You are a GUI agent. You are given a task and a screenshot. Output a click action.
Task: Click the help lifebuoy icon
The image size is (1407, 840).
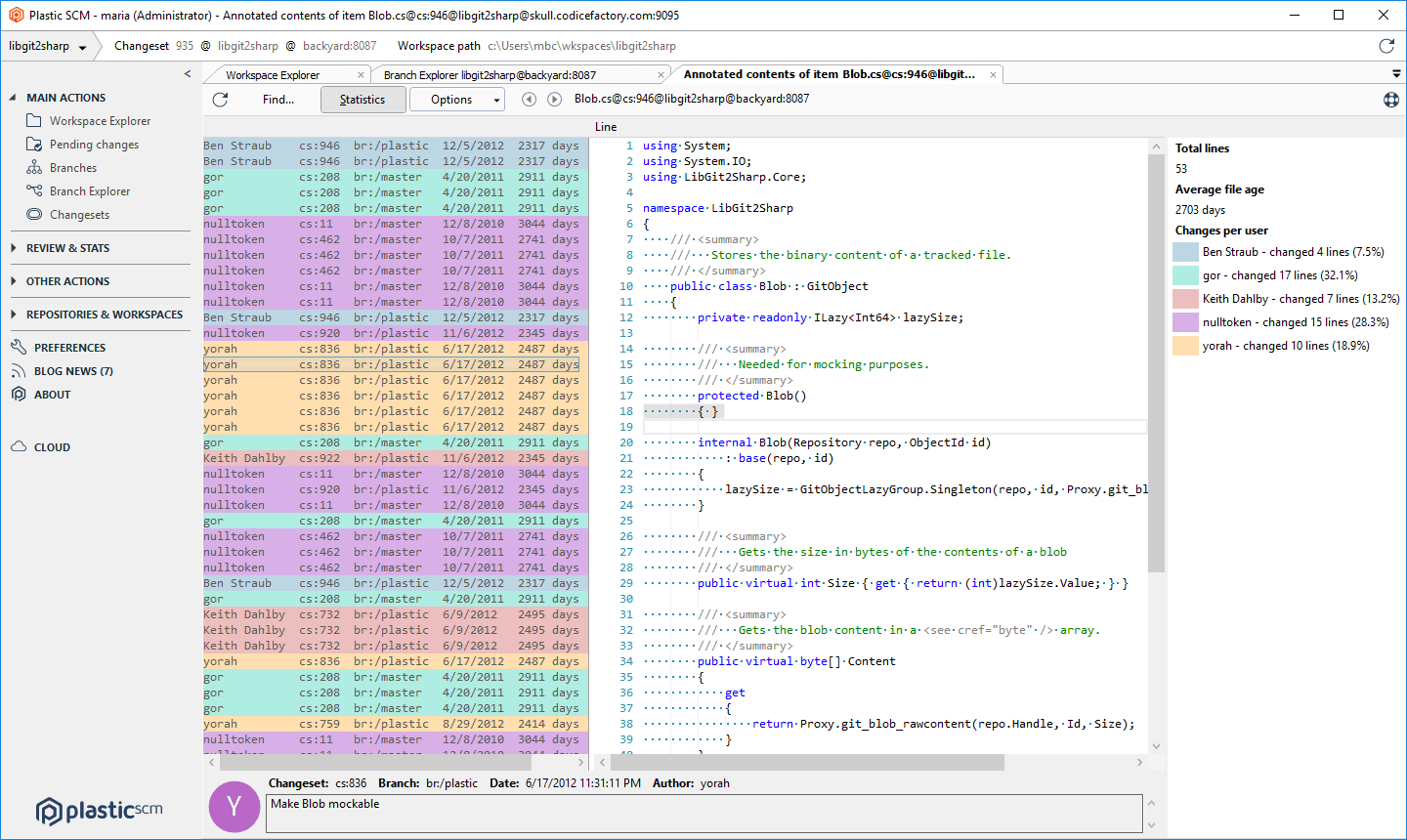1391,100
